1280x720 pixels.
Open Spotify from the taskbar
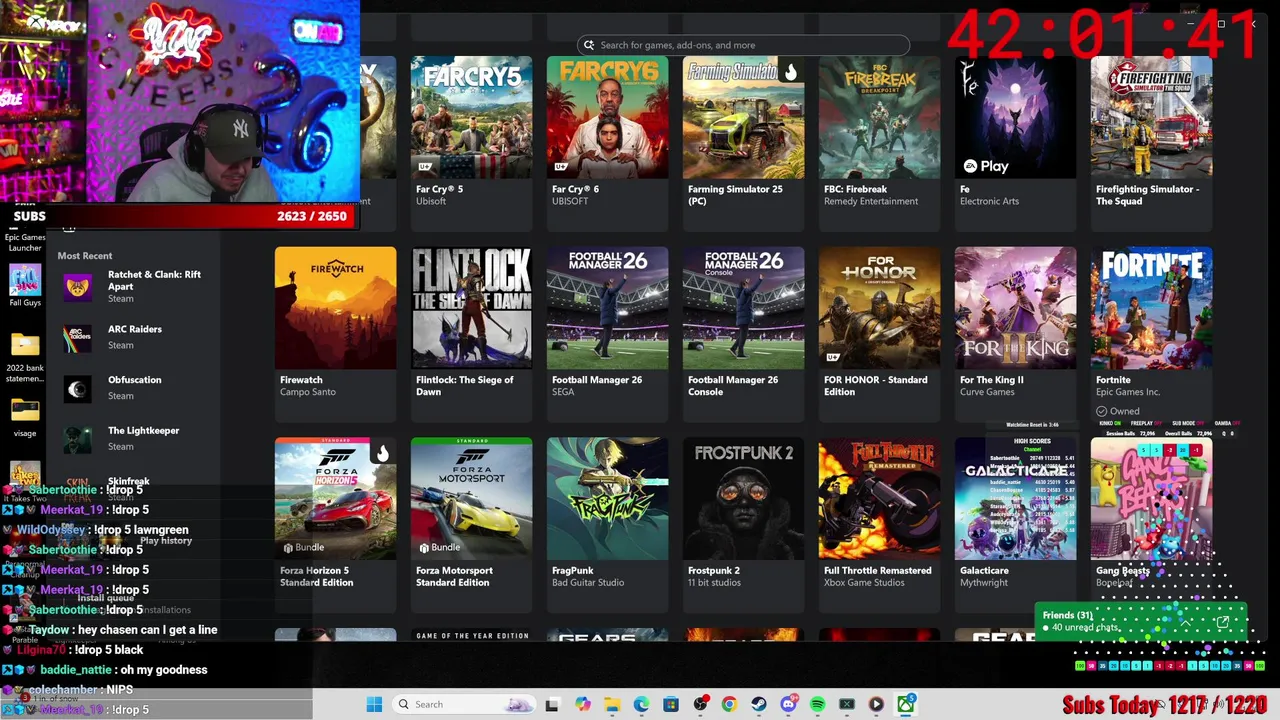817,704
